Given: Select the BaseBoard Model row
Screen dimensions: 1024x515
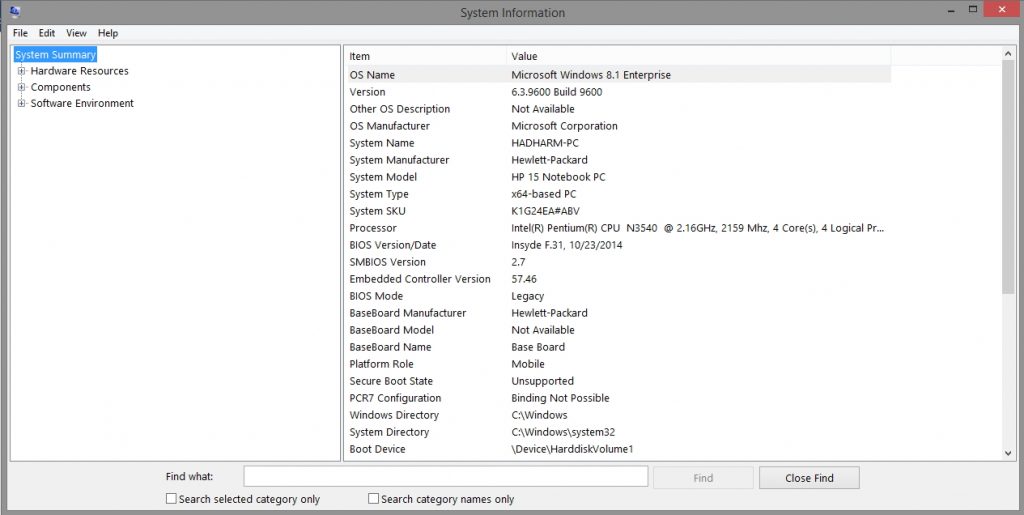Looking at the screenshot, I should tap(617, 330).
